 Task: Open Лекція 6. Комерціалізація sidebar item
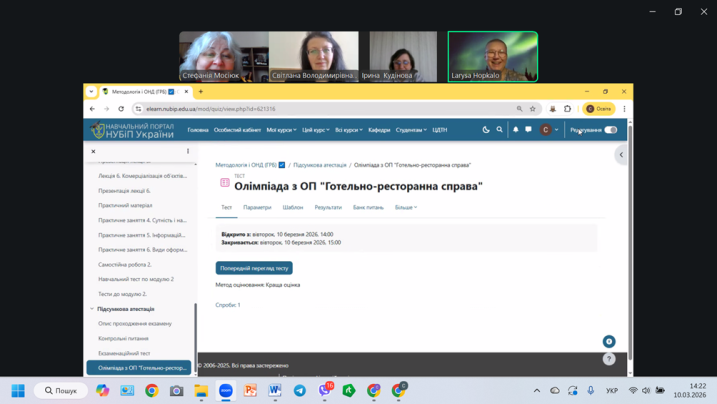point(142,176)
